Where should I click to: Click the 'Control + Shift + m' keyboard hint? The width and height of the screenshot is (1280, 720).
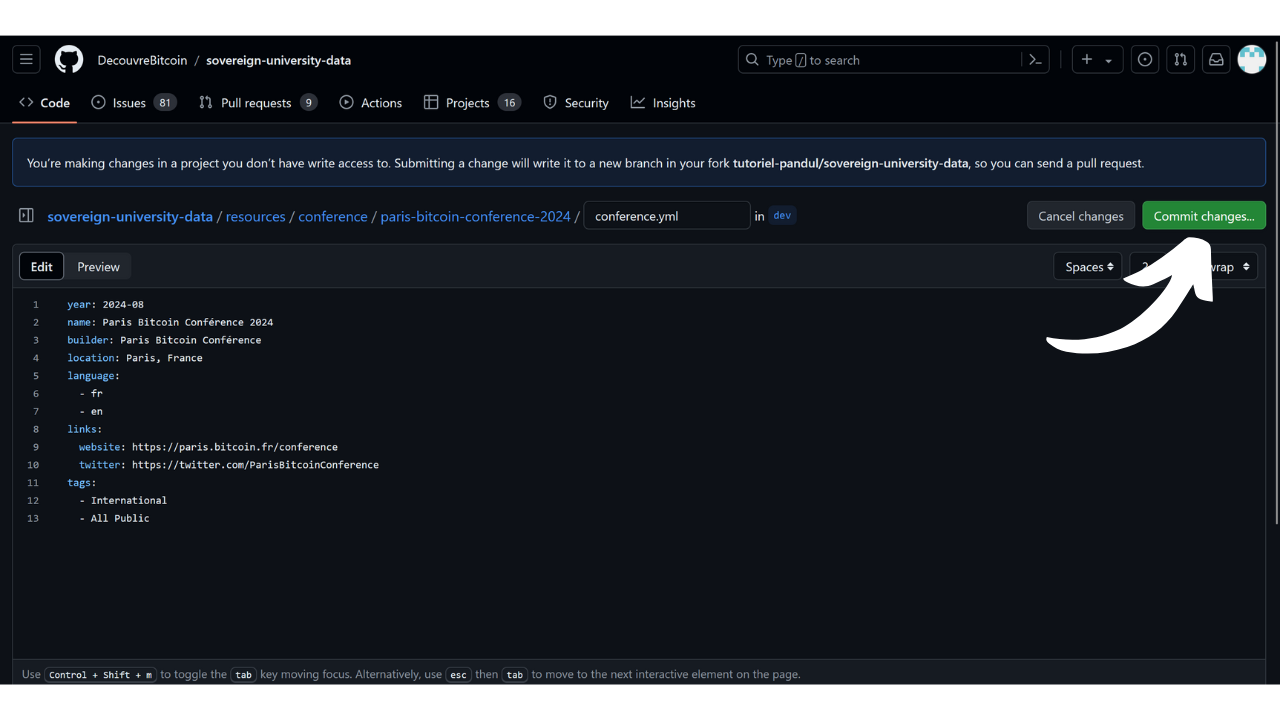coord(101,675)
